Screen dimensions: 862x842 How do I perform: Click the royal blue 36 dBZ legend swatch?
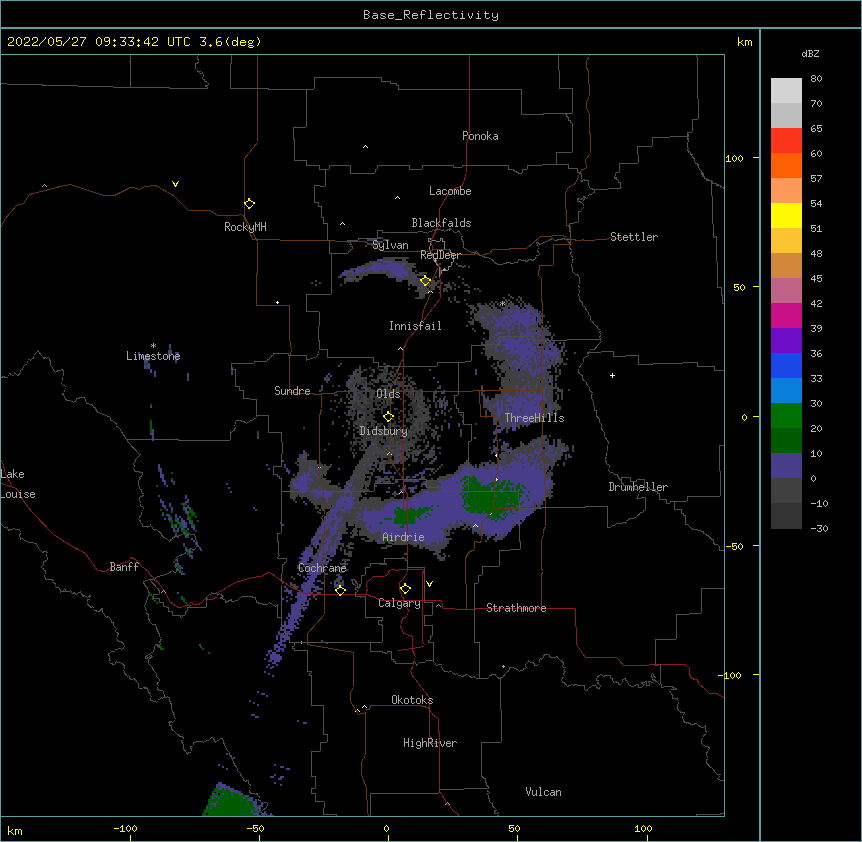[x=786, y=365]
